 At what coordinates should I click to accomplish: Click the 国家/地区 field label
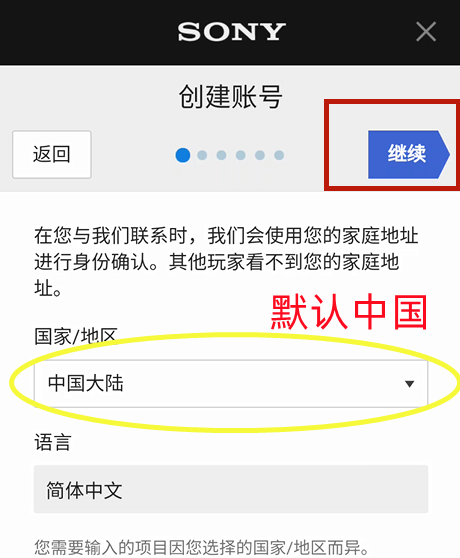coord(76,336)
